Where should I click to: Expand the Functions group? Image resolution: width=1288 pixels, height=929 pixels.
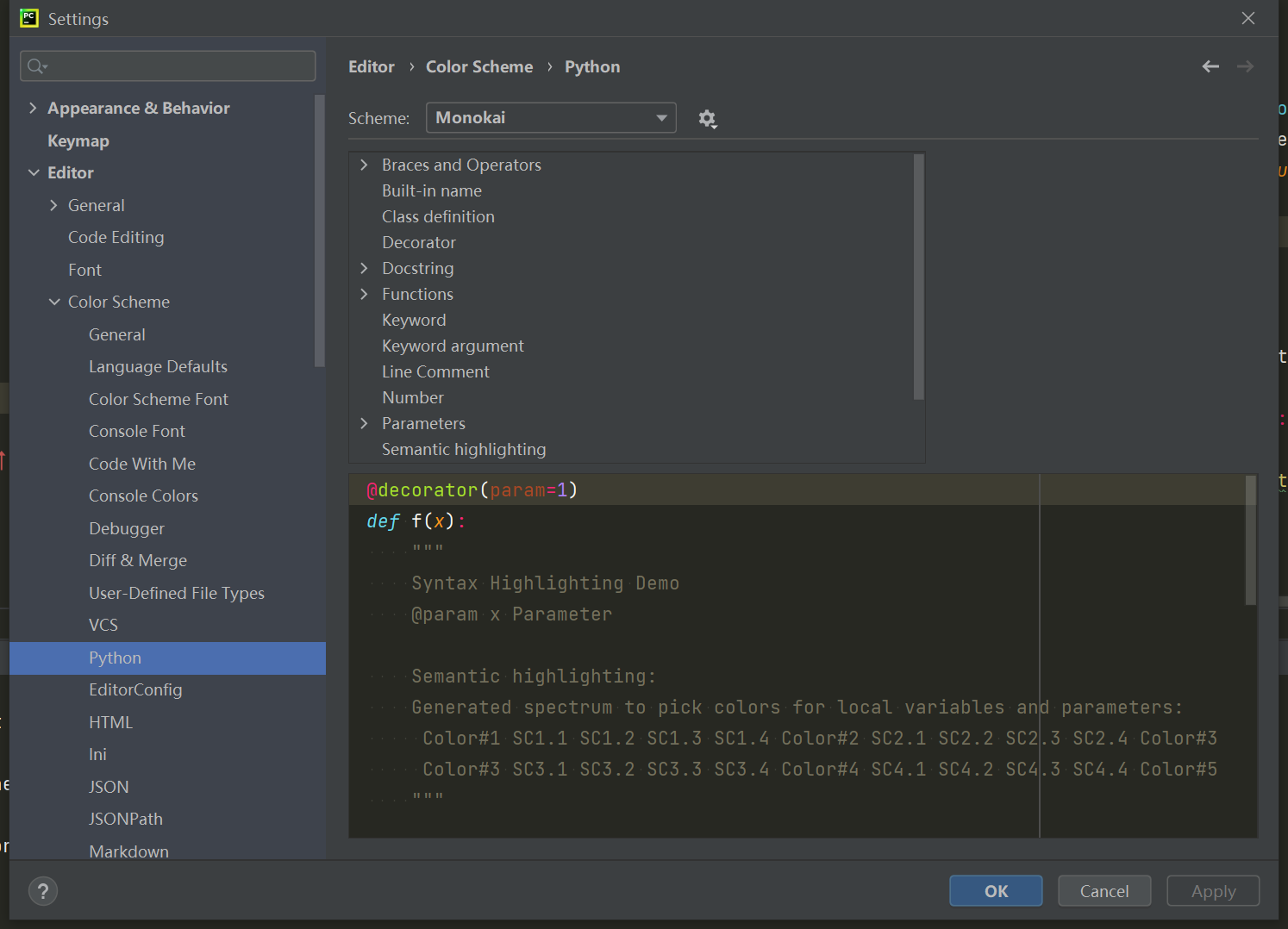point(364,294)
